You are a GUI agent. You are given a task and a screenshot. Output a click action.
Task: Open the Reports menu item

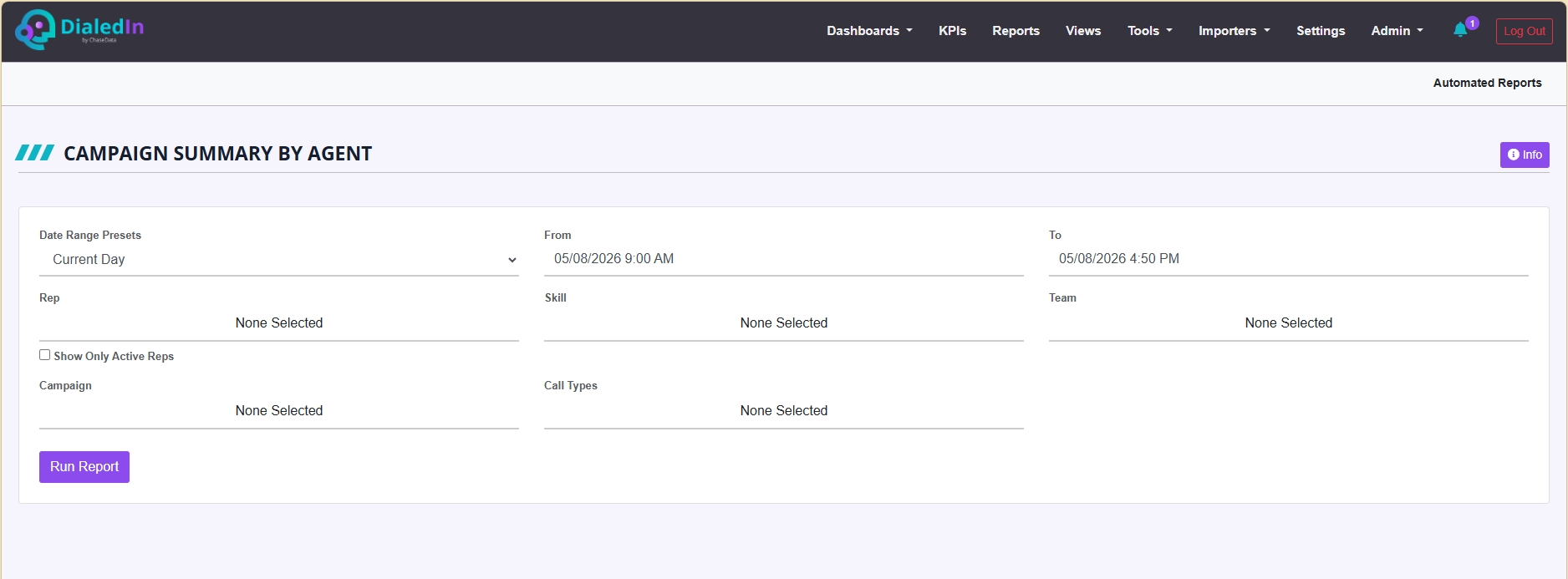click(1016, 31)
